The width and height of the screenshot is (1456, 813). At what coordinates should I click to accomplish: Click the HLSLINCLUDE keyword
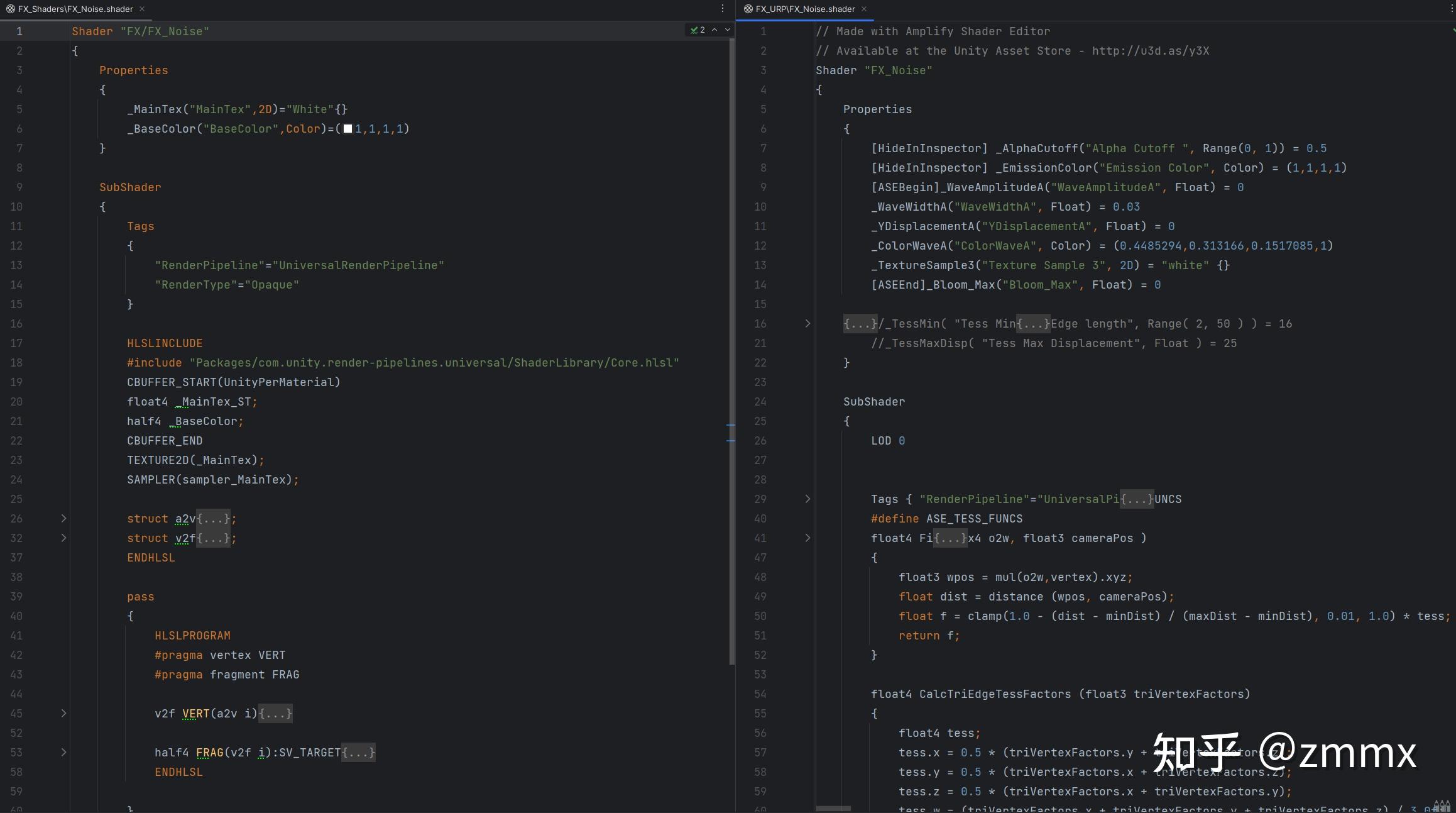point(165,343)
